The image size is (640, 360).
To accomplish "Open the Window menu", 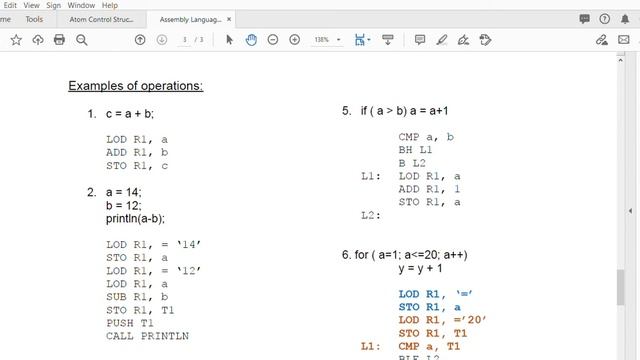I will click(81, 5).
